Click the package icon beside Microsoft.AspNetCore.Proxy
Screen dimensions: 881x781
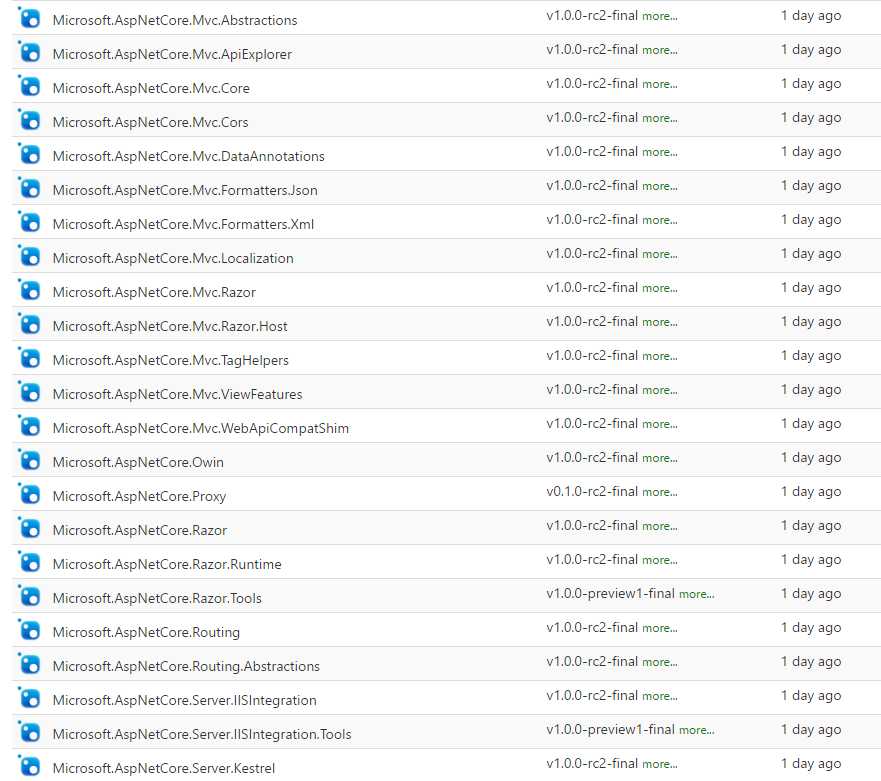[30, 494]
